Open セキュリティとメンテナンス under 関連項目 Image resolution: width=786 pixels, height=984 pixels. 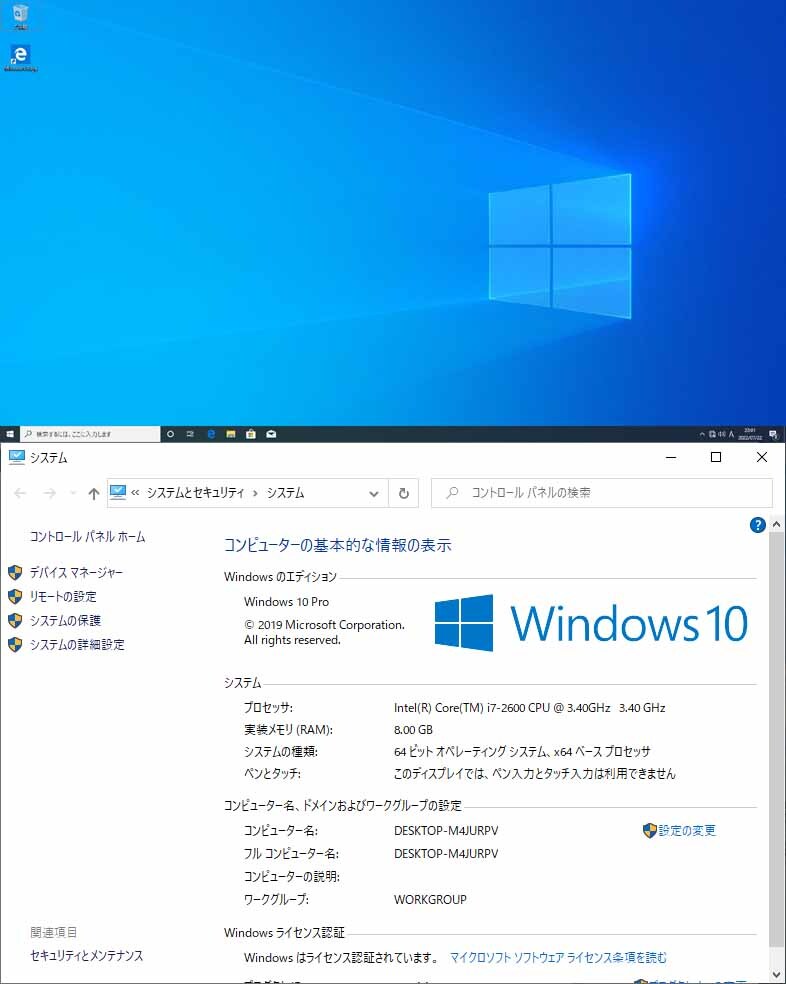87,955
